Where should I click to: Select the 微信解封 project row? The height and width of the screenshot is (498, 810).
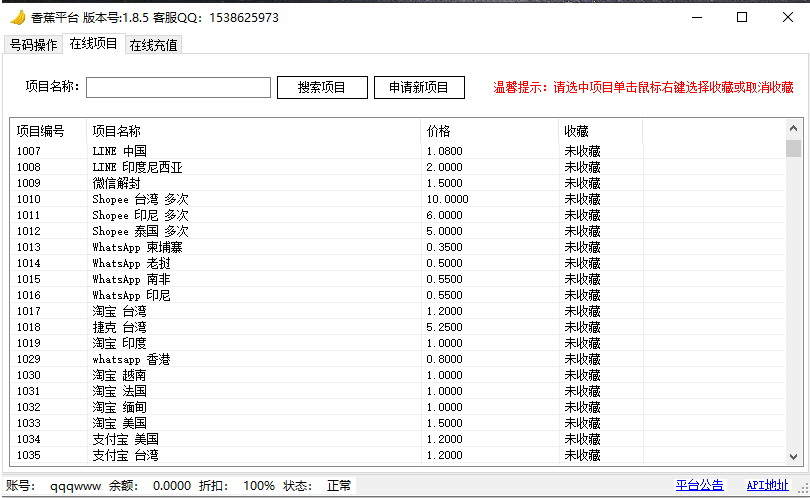tap(398, 183)
